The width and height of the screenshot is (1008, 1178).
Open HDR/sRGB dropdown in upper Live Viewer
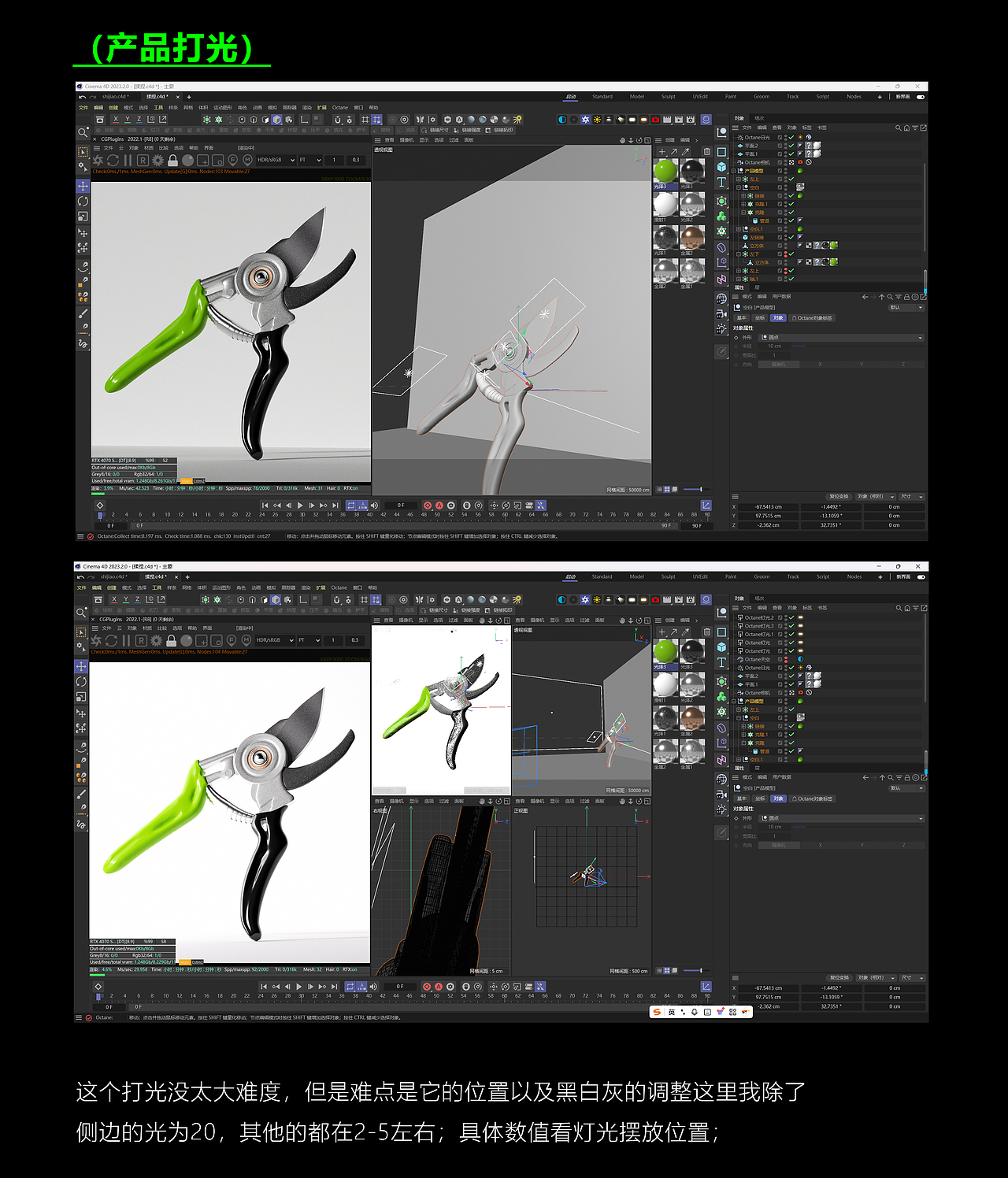276,160
